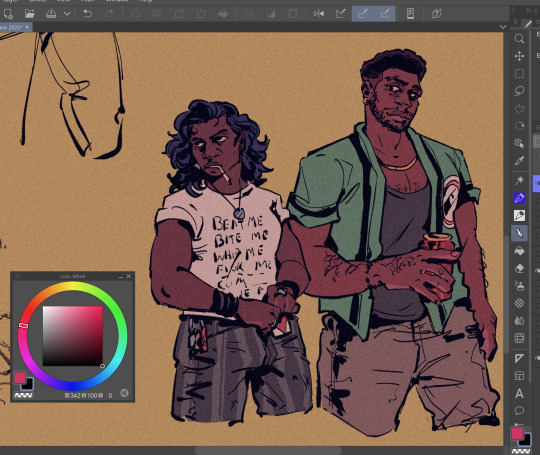
Task: Click the flip-horizontal mirrored triangles icon
Action: [319, 14]
